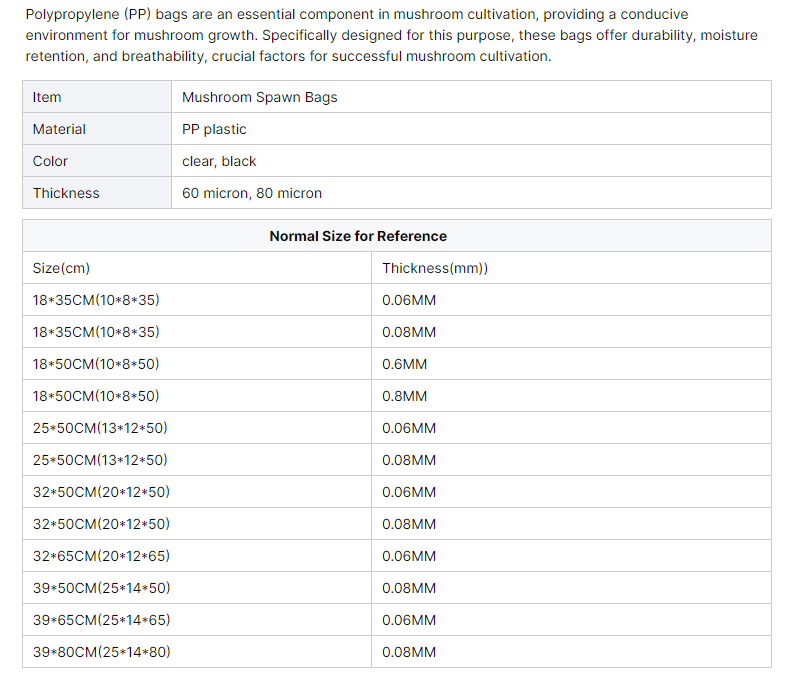Click thickness value in the 32*65CM row
Image resolution: width=801 pixels, height=674 pixels.
pyautogui.click(x=409, y=556)
